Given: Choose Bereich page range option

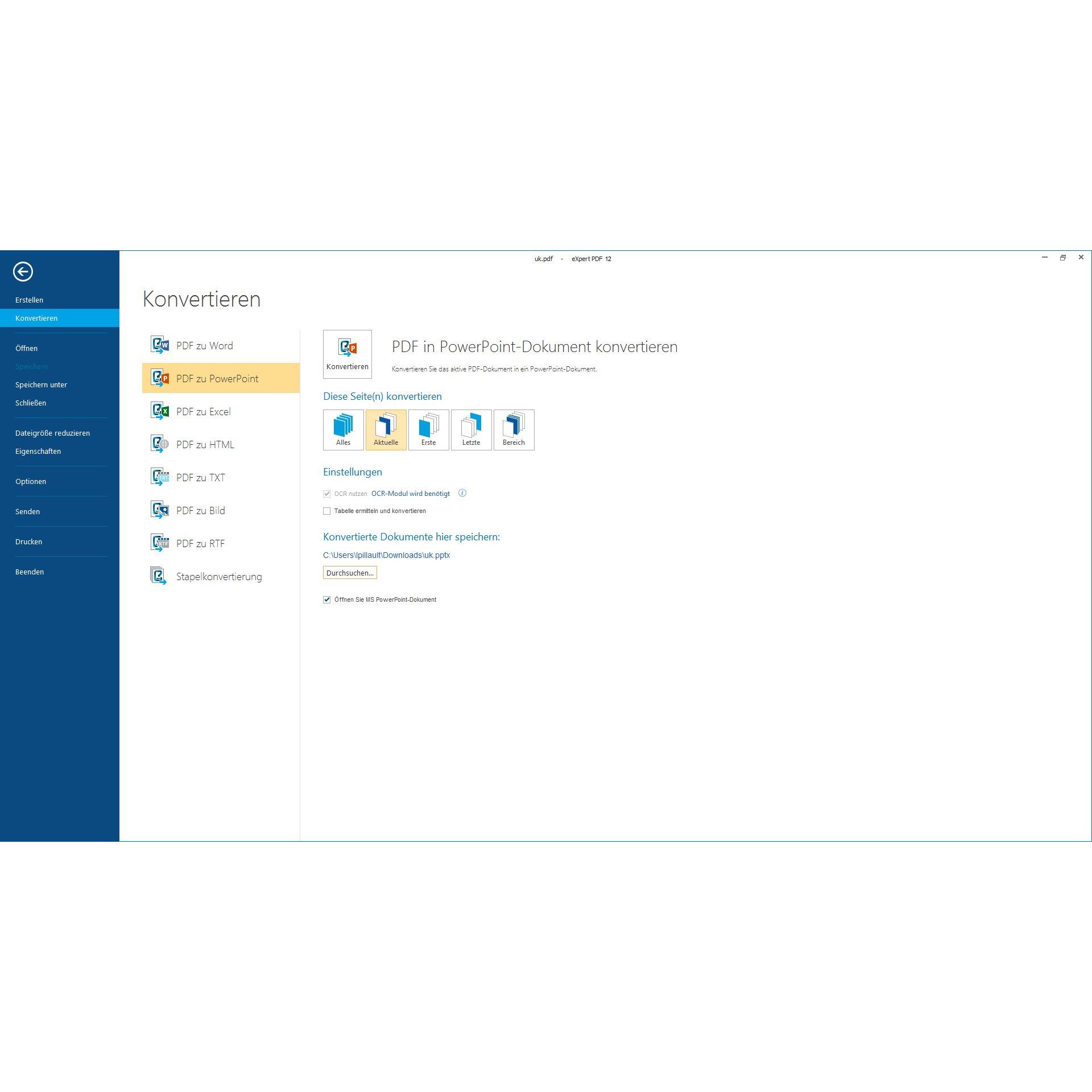Looking at the screenshot, I should 514,430.
